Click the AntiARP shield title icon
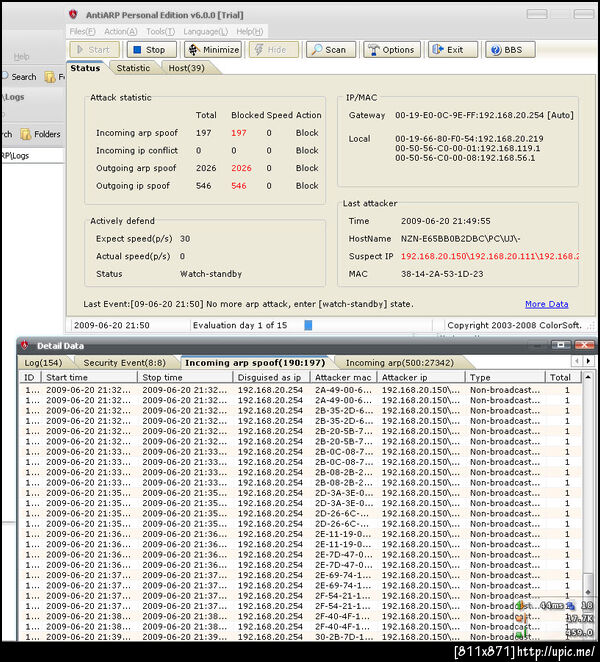The height and width of the screenshot is (662, 600). 73,15
